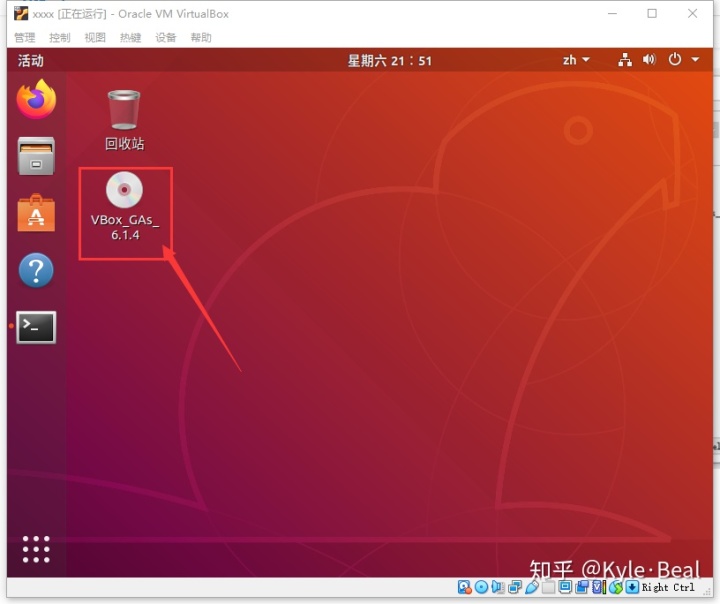Click the VirtualBox title bar app icon
This screenshot has height=604, width=720.
[x=21, y=14]
